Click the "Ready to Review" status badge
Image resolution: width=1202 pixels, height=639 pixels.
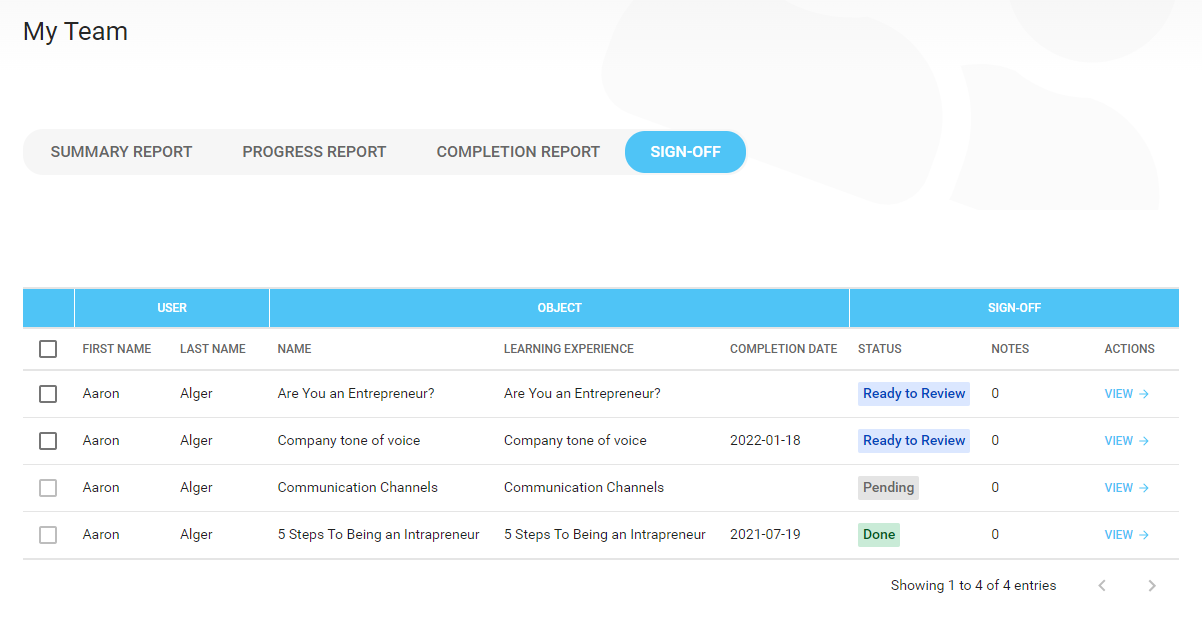[x=913, y=393]
